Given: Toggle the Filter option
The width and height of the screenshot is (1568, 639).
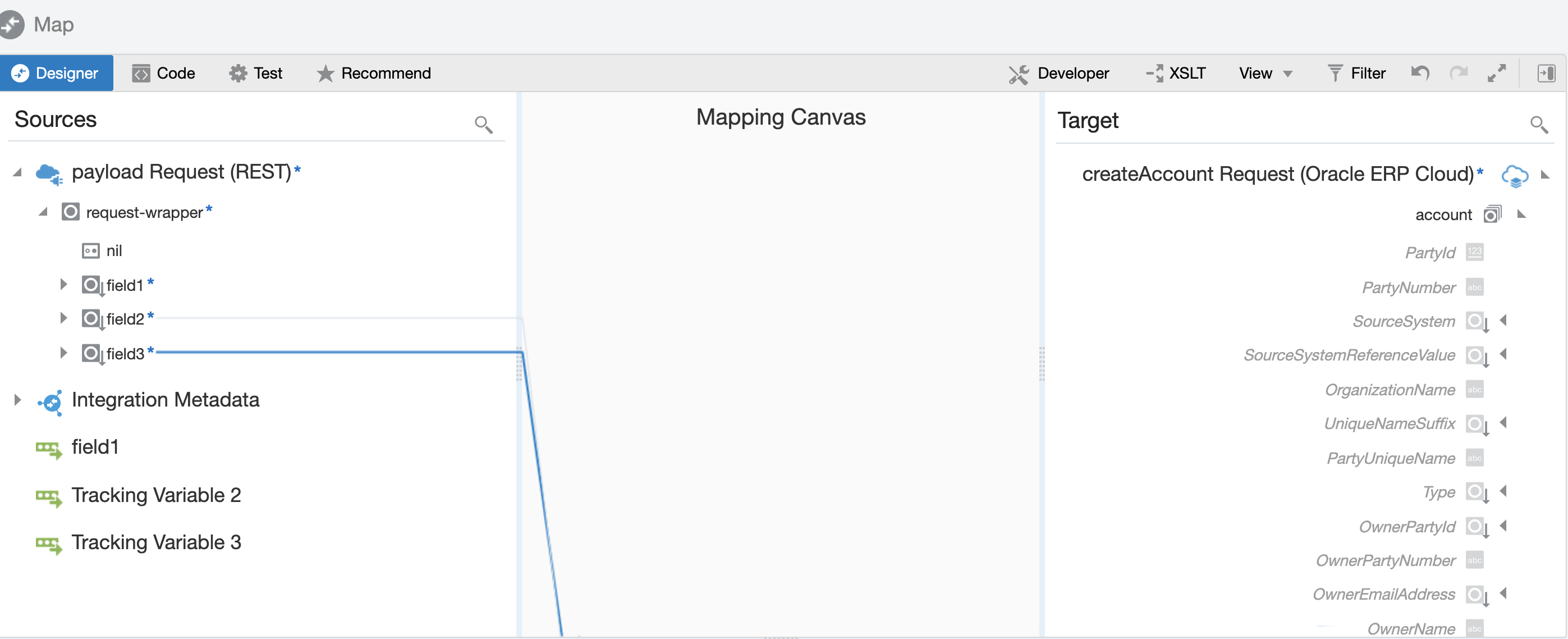Looking at the screenshot, I should coord(1357,73).
